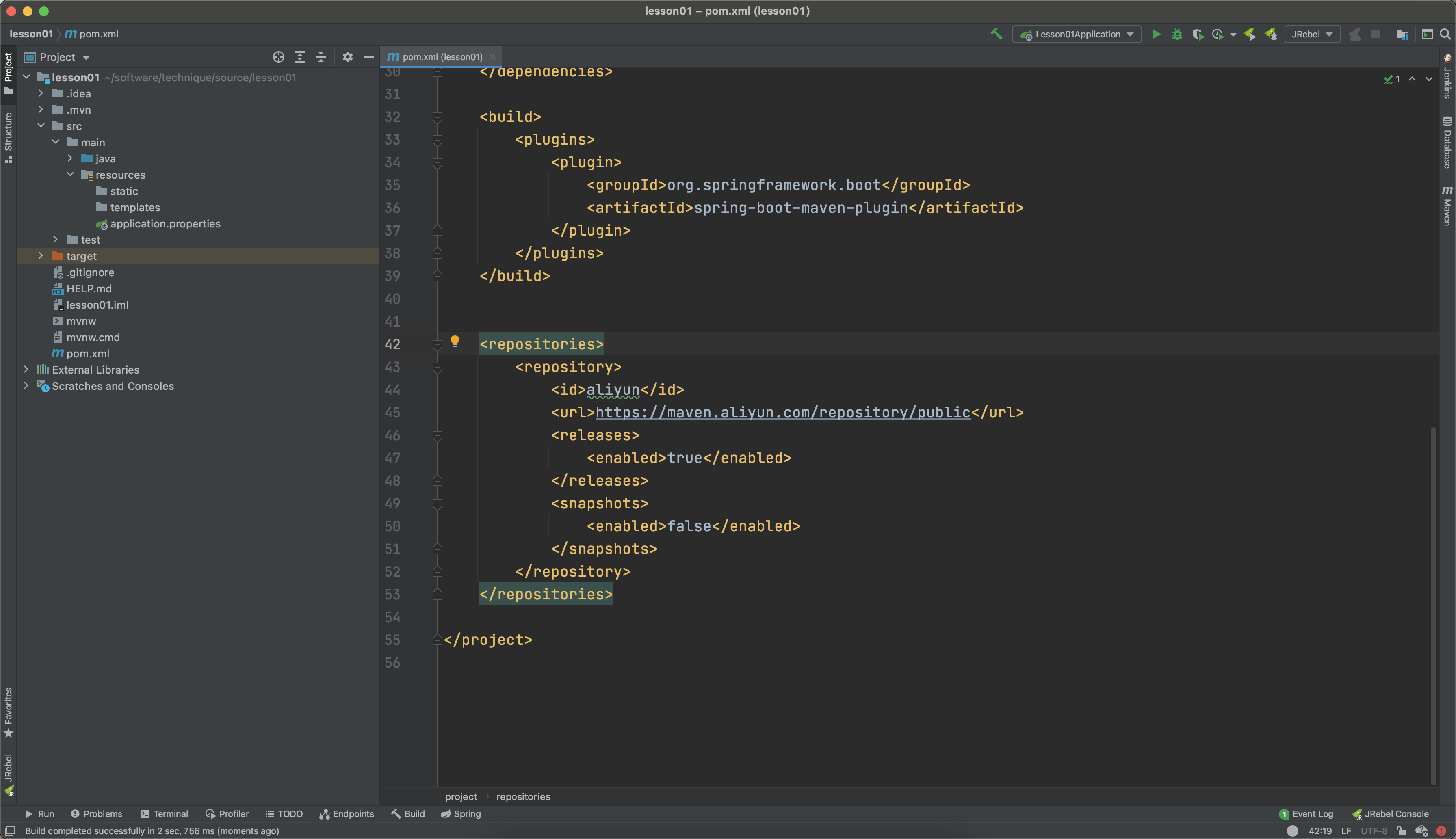Expand the .idea folder
The width and height of the screenshot is (1456, 839).
(x=40, y=93)
